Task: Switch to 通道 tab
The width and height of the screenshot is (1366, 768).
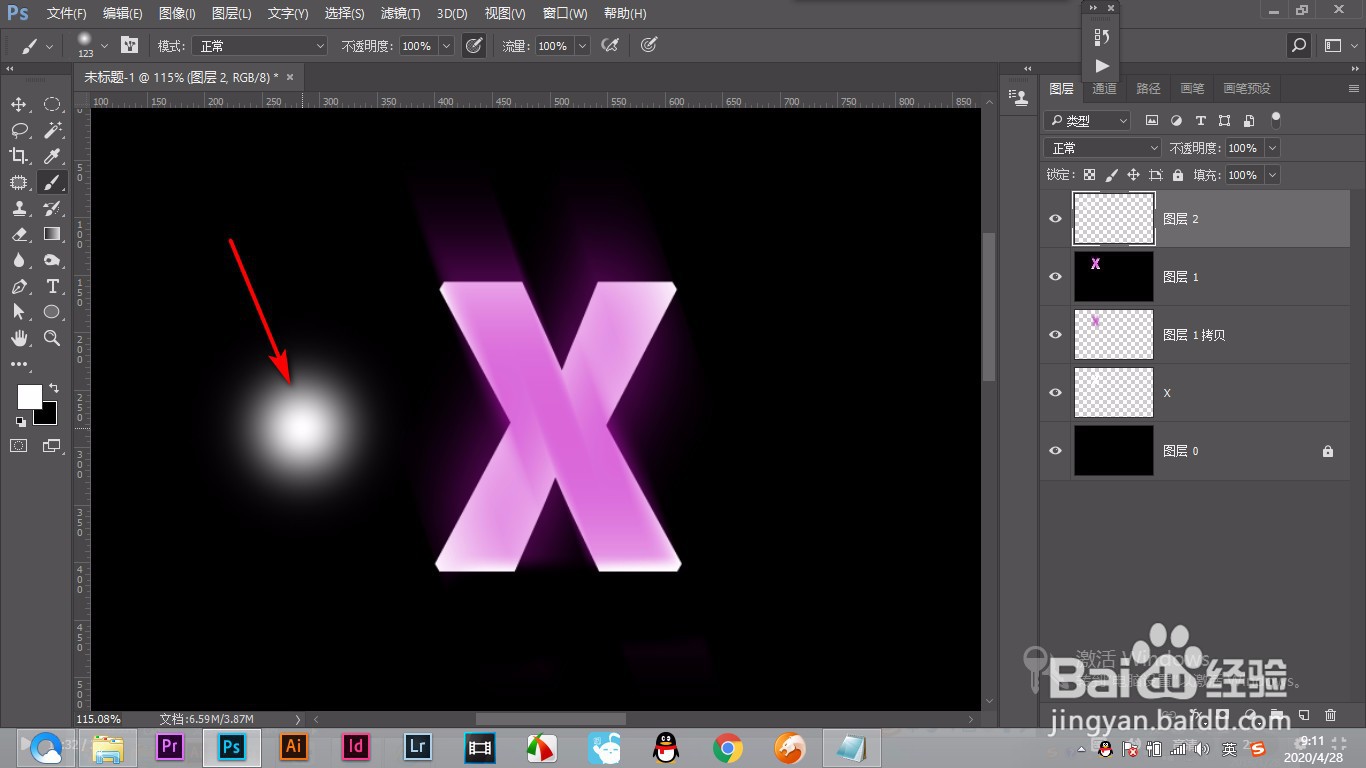Action: pyautogui.click(x=1104, y=89)
